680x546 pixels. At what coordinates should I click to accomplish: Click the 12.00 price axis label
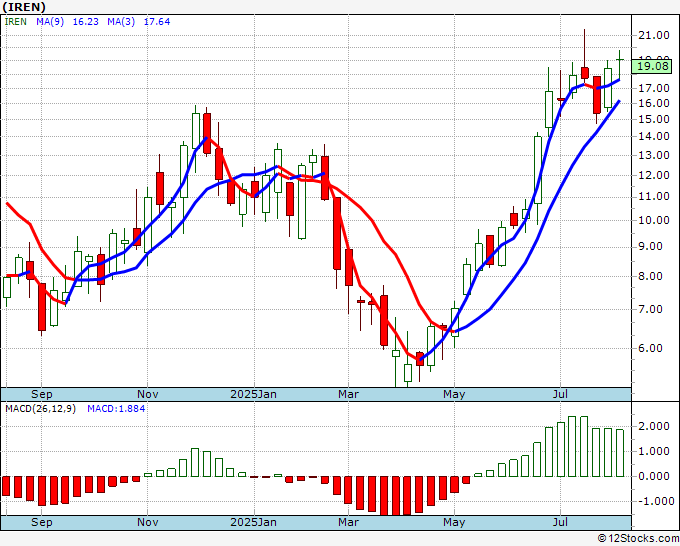coord(654,175)
